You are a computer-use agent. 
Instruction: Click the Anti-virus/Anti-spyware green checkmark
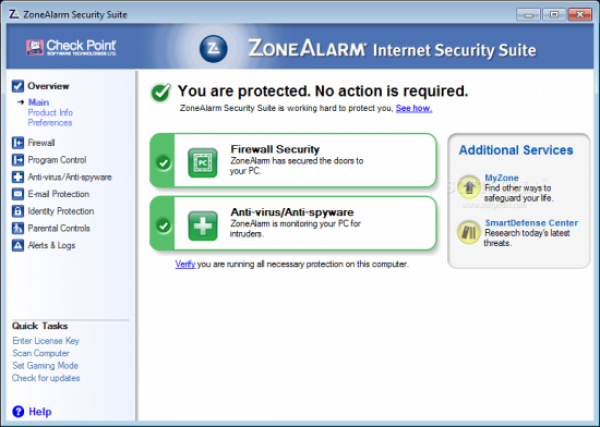point(163,225)
